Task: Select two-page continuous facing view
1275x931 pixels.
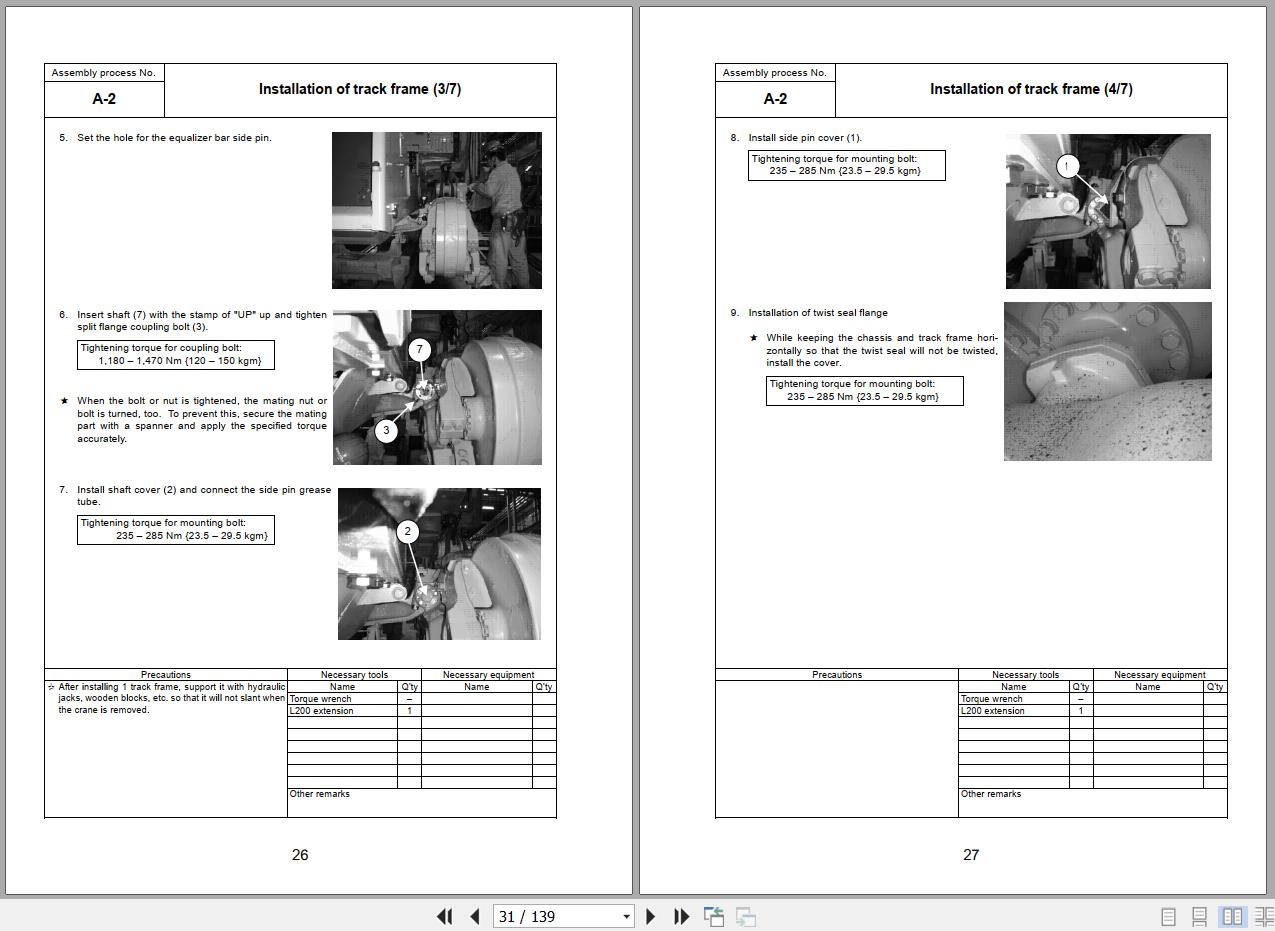Action: click(1263, 916)
